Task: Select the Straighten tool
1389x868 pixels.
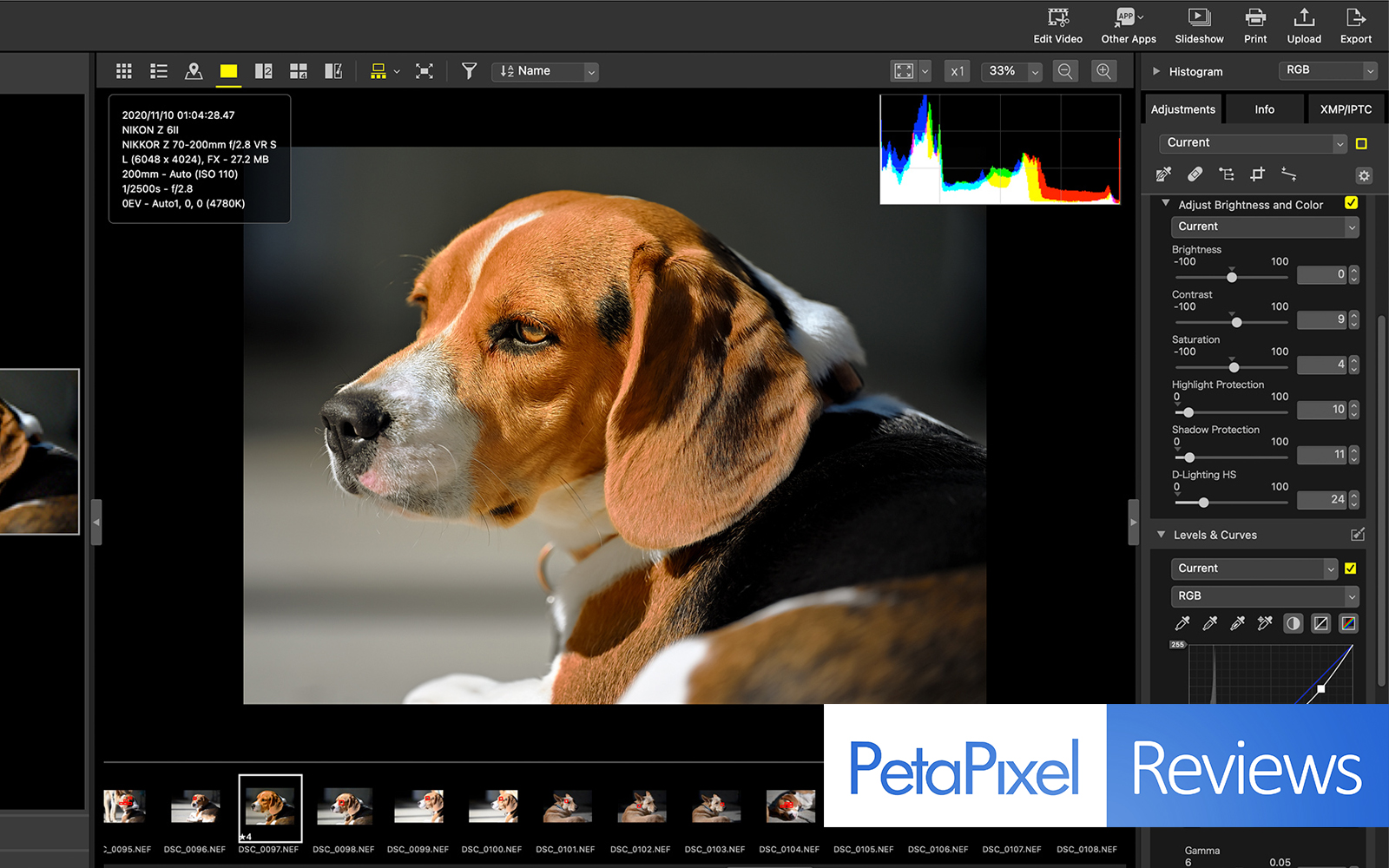Action: coord(1288,174)
